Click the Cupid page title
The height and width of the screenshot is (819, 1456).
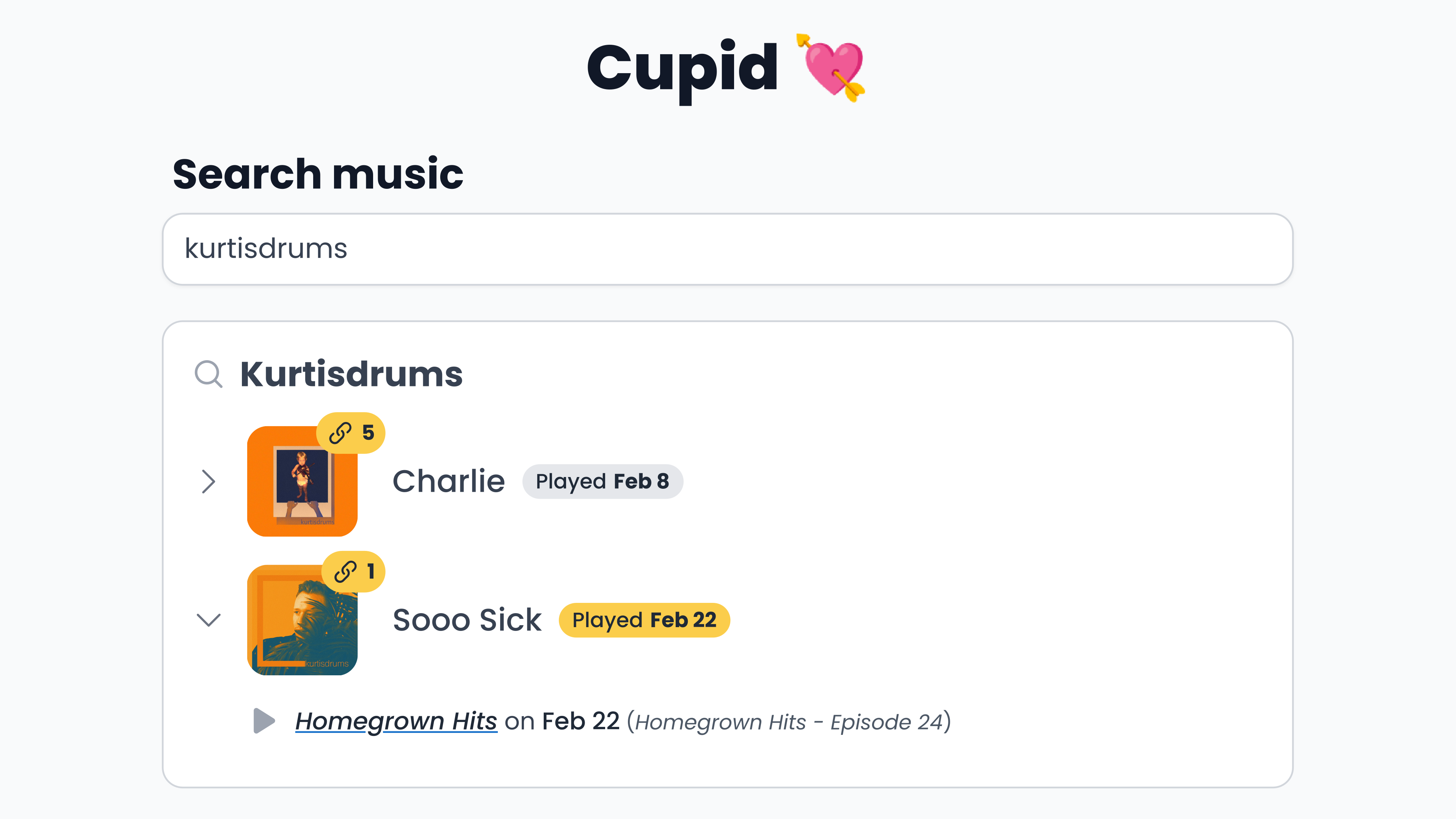(x=682, y=68)
